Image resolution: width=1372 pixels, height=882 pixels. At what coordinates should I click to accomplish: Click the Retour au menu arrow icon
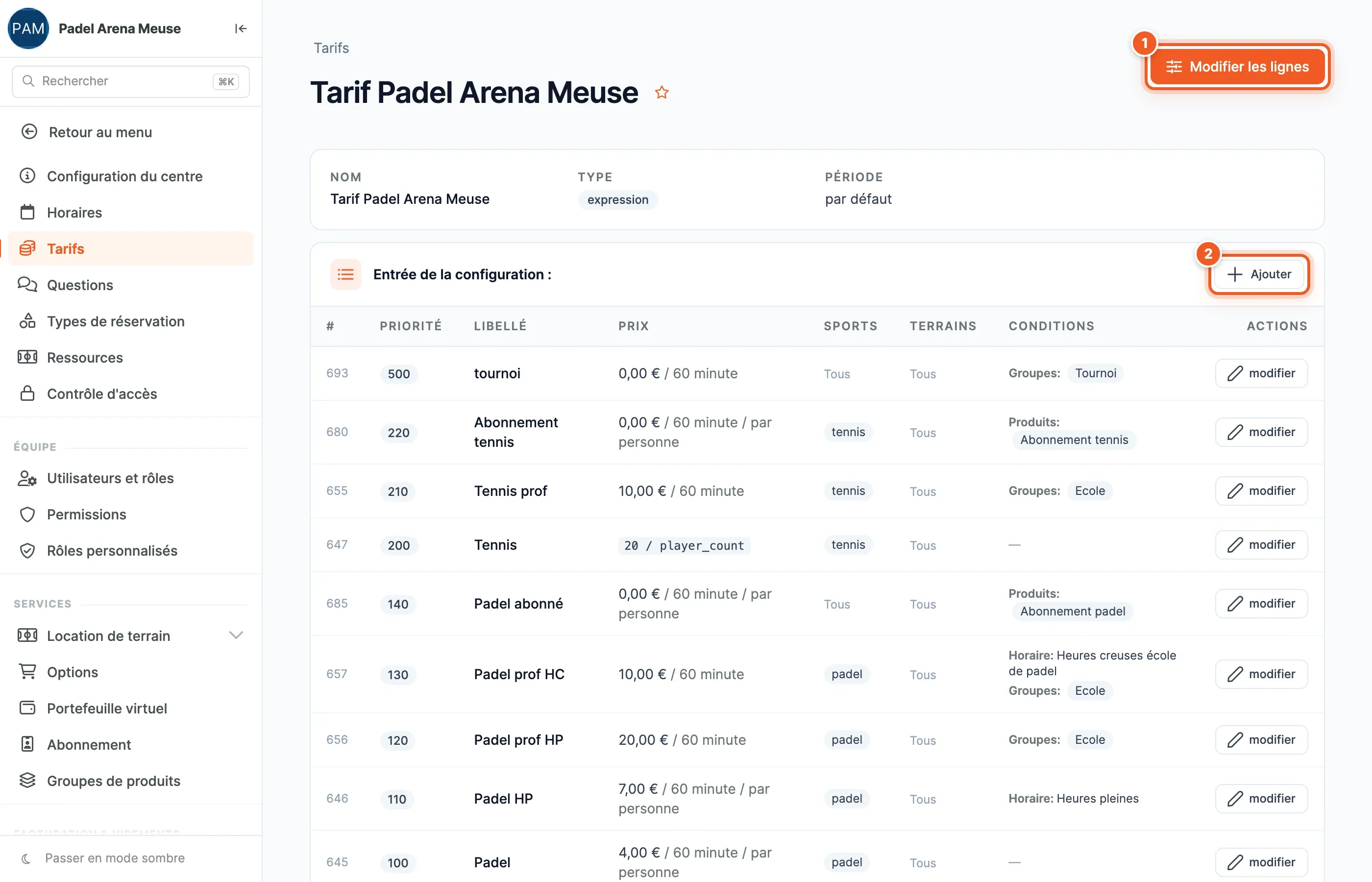pyautogui.click(x=29, y=132)
